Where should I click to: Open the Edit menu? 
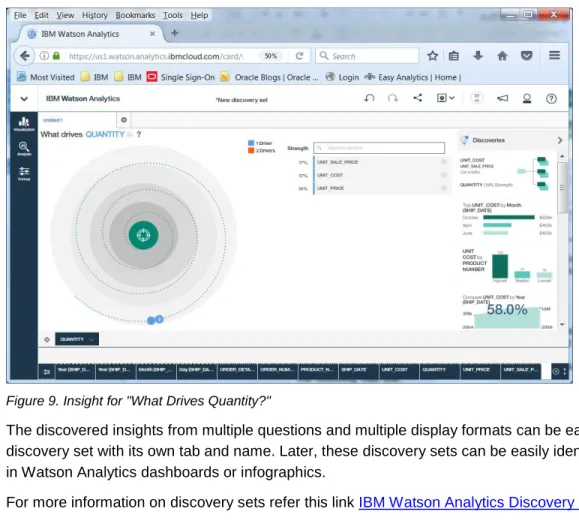41,15
